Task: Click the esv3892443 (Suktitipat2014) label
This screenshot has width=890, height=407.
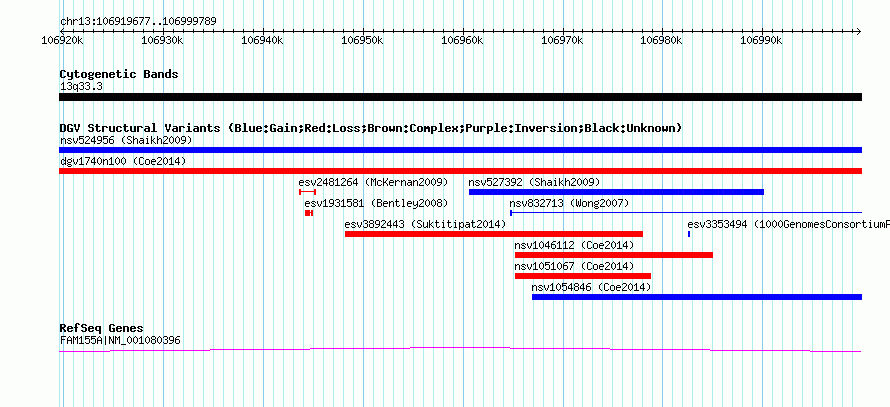Action: [425, 224]
